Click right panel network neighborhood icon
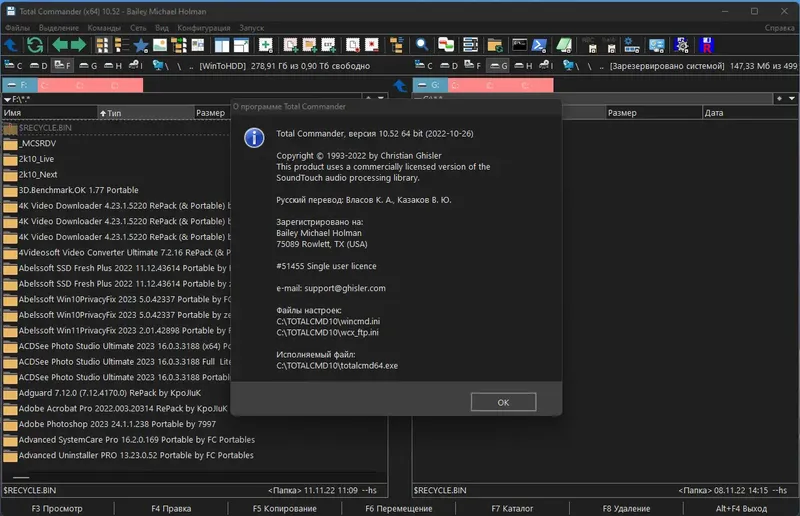800x516 pixels. coord(570,65)
